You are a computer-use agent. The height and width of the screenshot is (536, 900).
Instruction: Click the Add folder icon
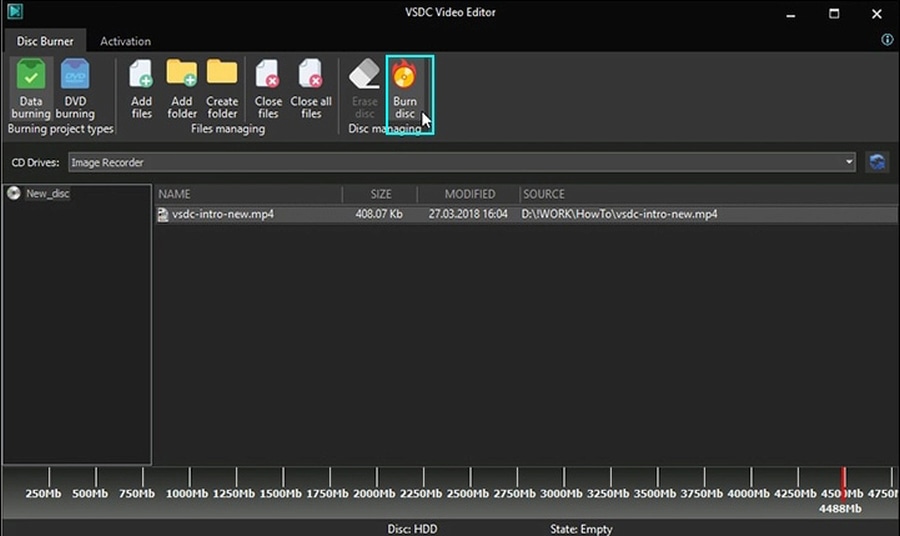181,73
